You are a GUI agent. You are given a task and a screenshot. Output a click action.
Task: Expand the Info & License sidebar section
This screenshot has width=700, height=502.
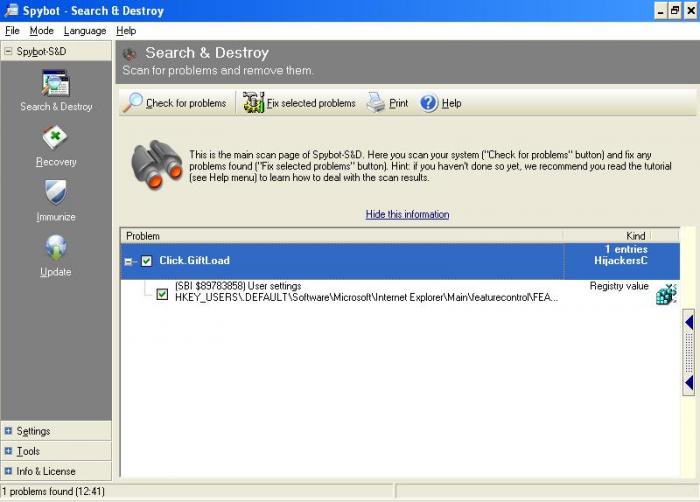coord(8,471)
